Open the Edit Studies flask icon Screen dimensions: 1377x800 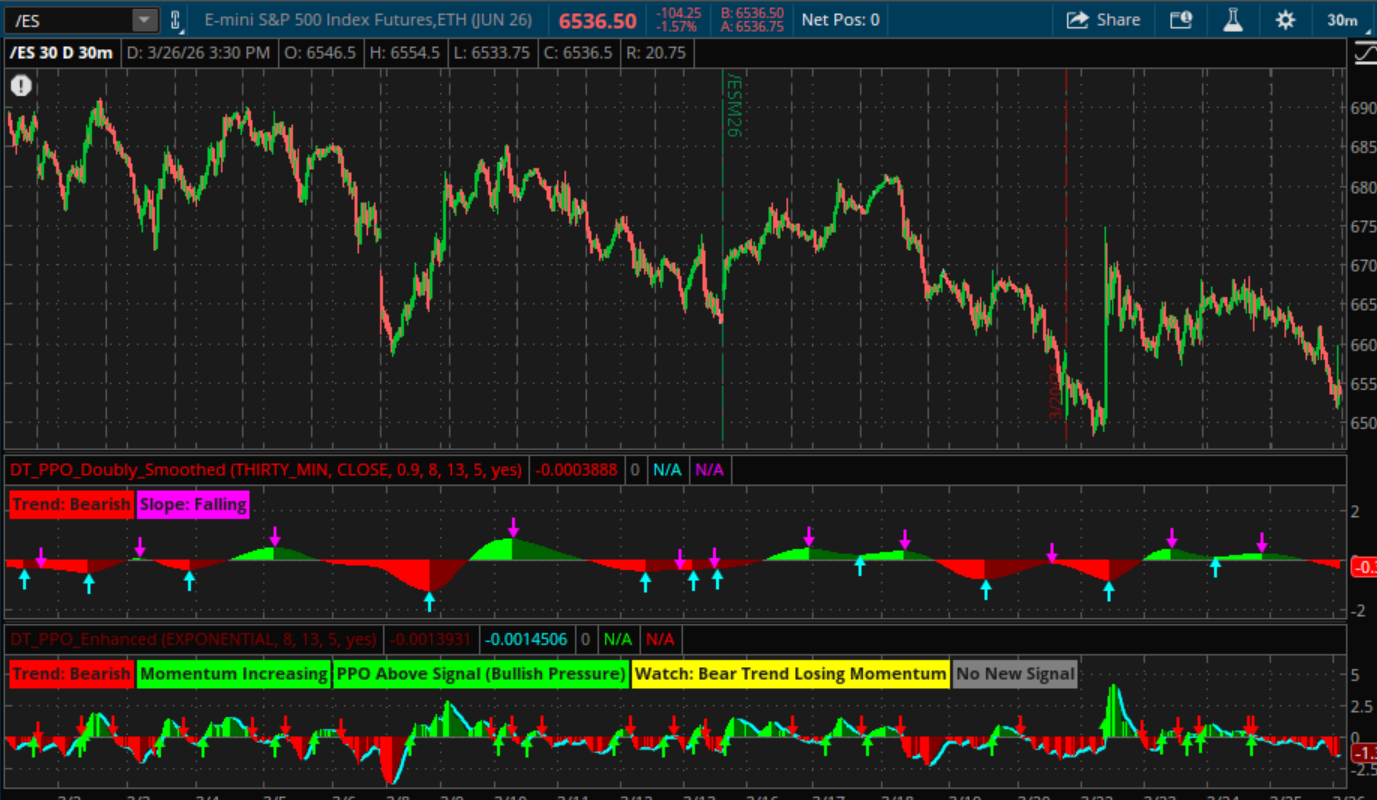1233,20
